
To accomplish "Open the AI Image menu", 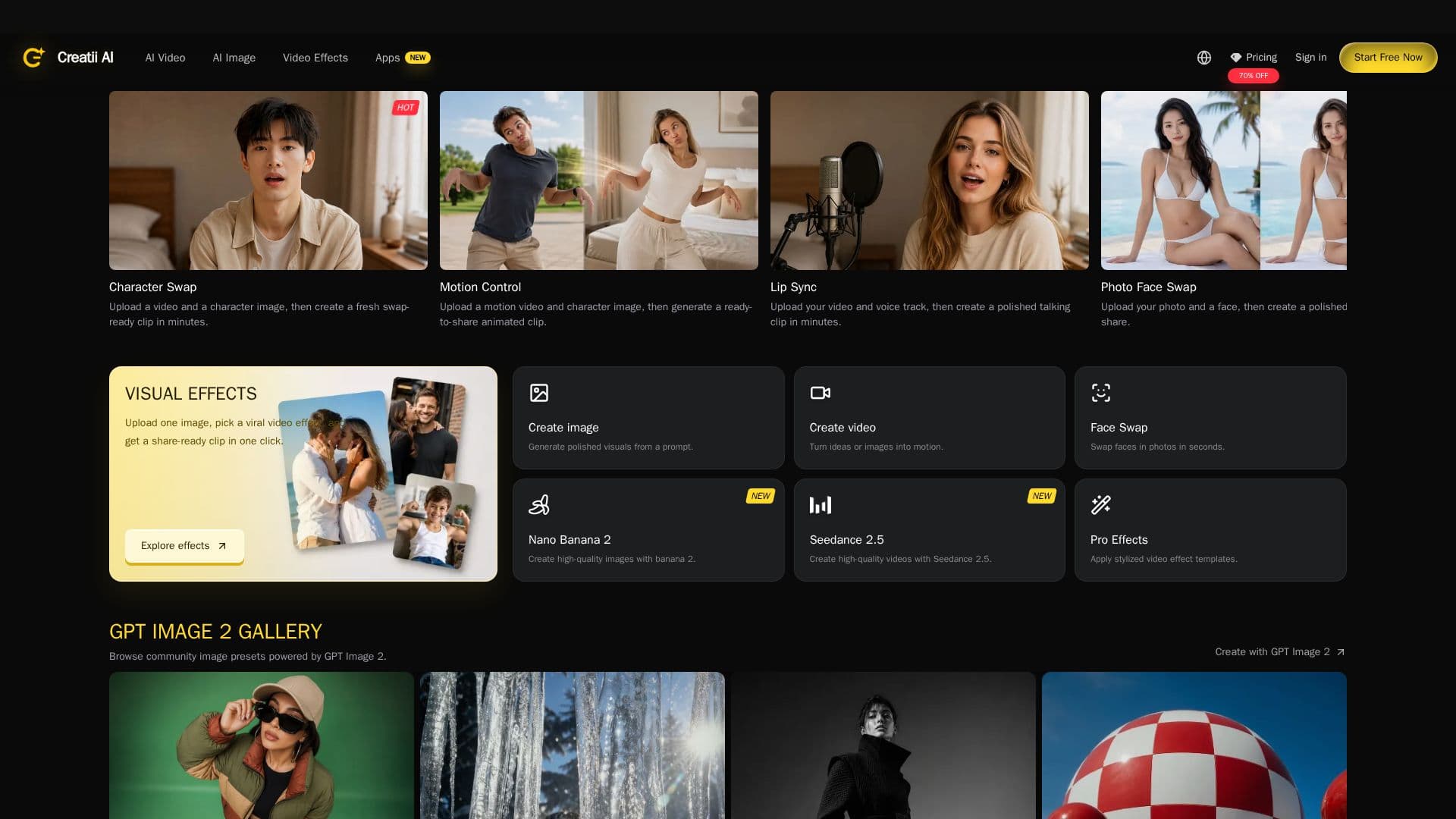I will [x=234, y=58].
